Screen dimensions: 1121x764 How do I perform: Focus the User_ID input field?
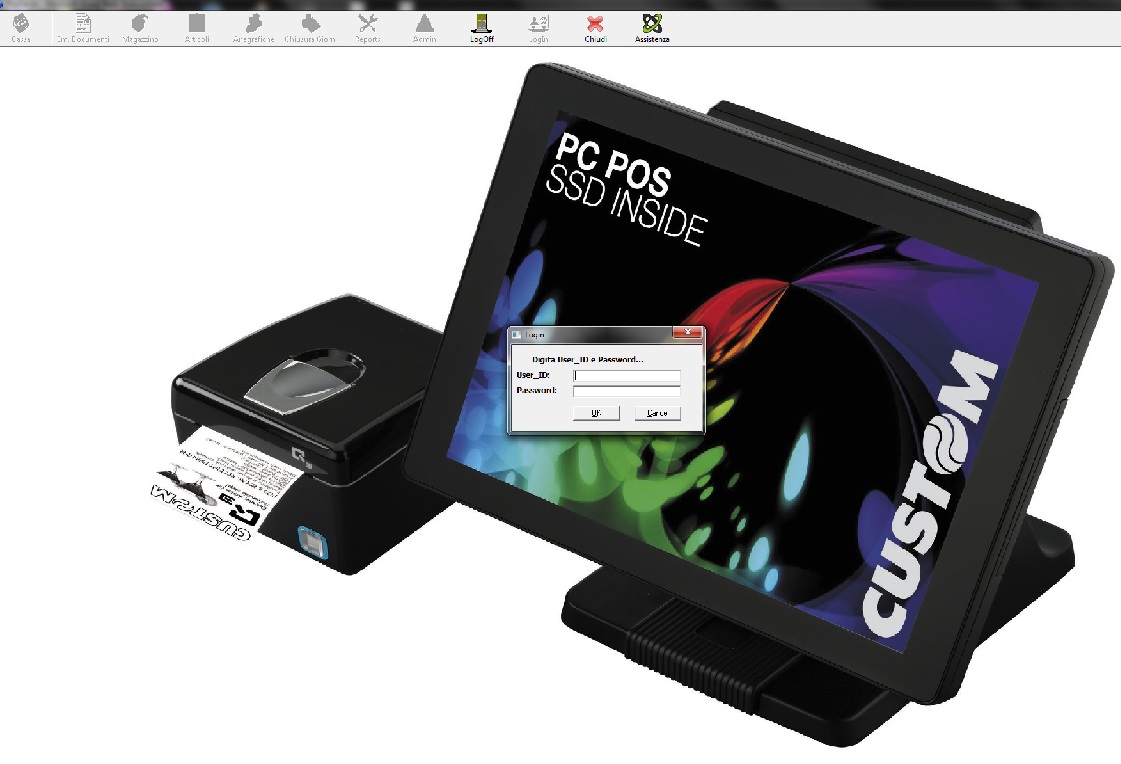[x=627, y=375]
